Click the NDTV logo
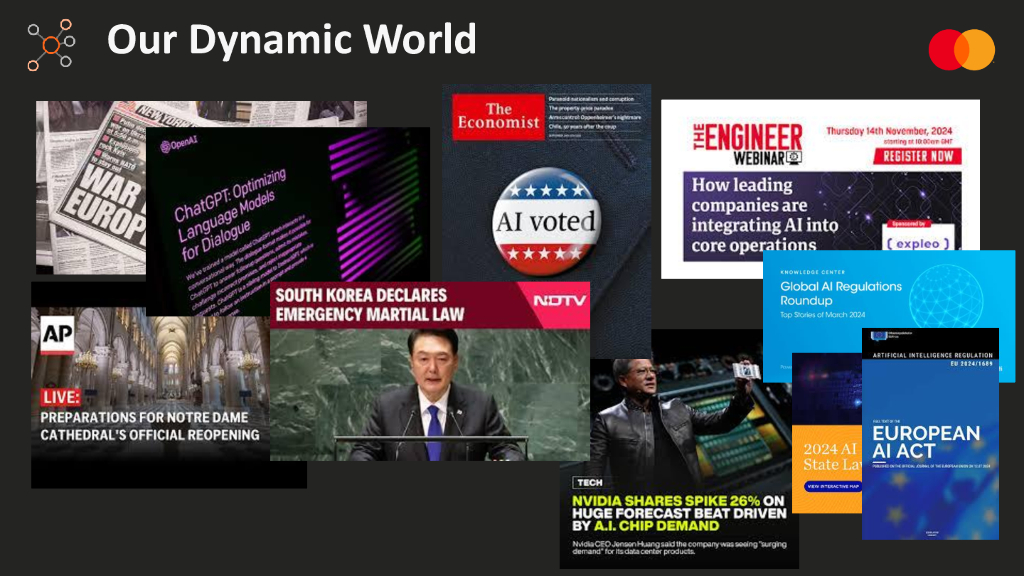This screenshot has width=1024, height=576. pos(560,300)
